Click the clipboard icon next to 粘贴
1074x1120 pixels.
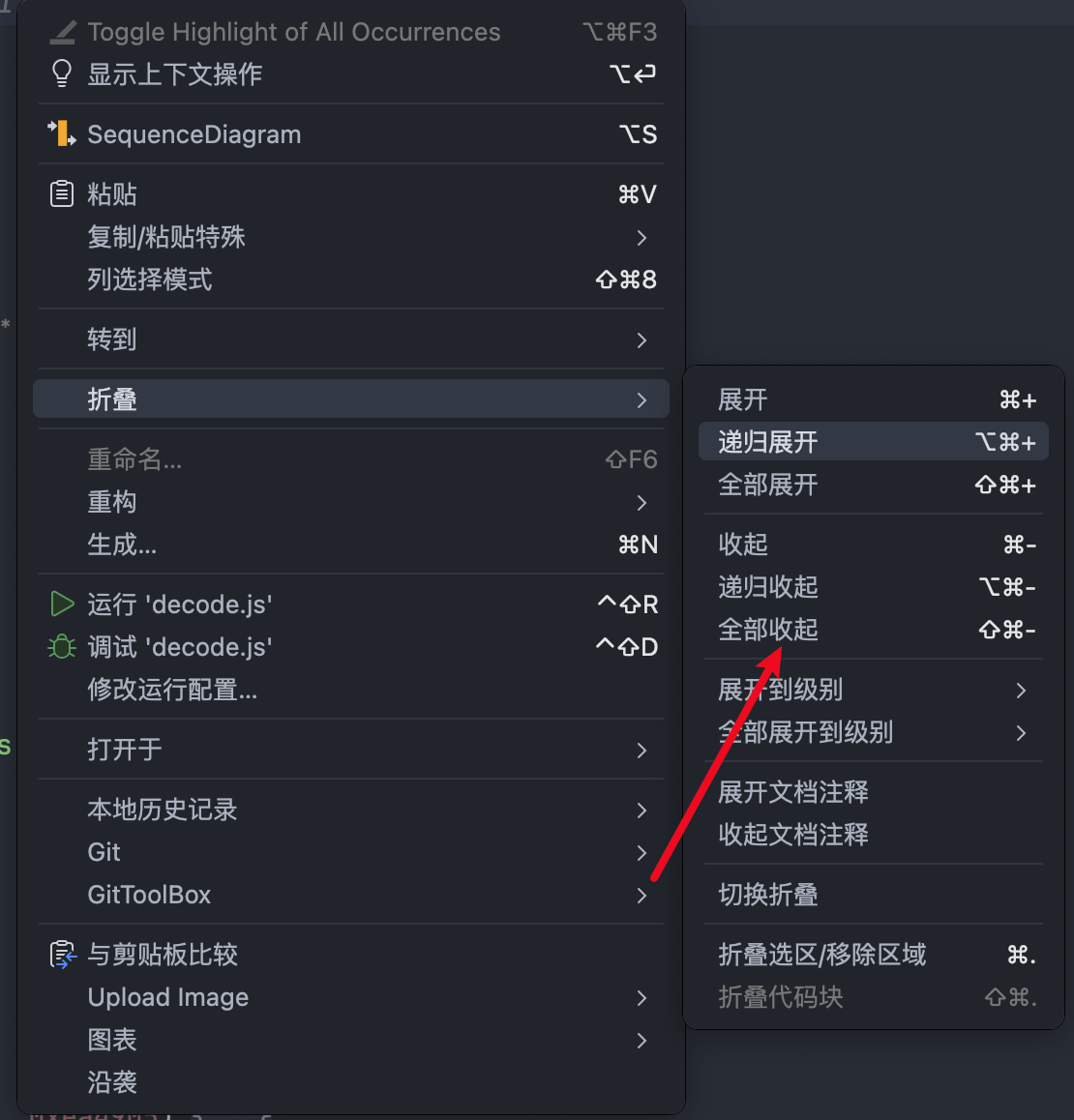coord(62,194)
